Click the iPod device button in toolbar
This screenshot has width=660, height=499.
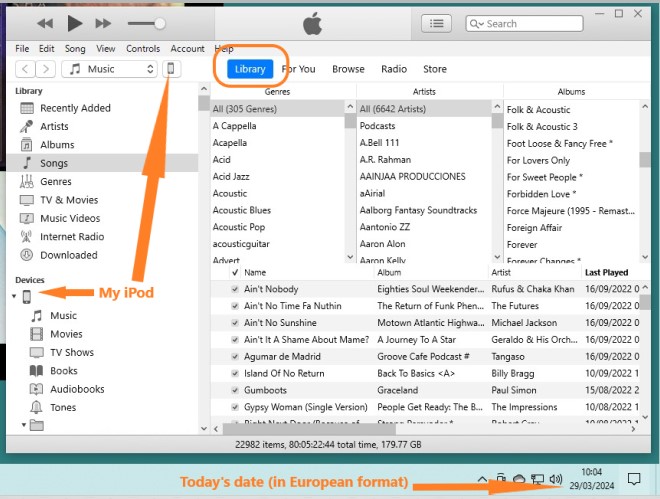pos(171,69)
